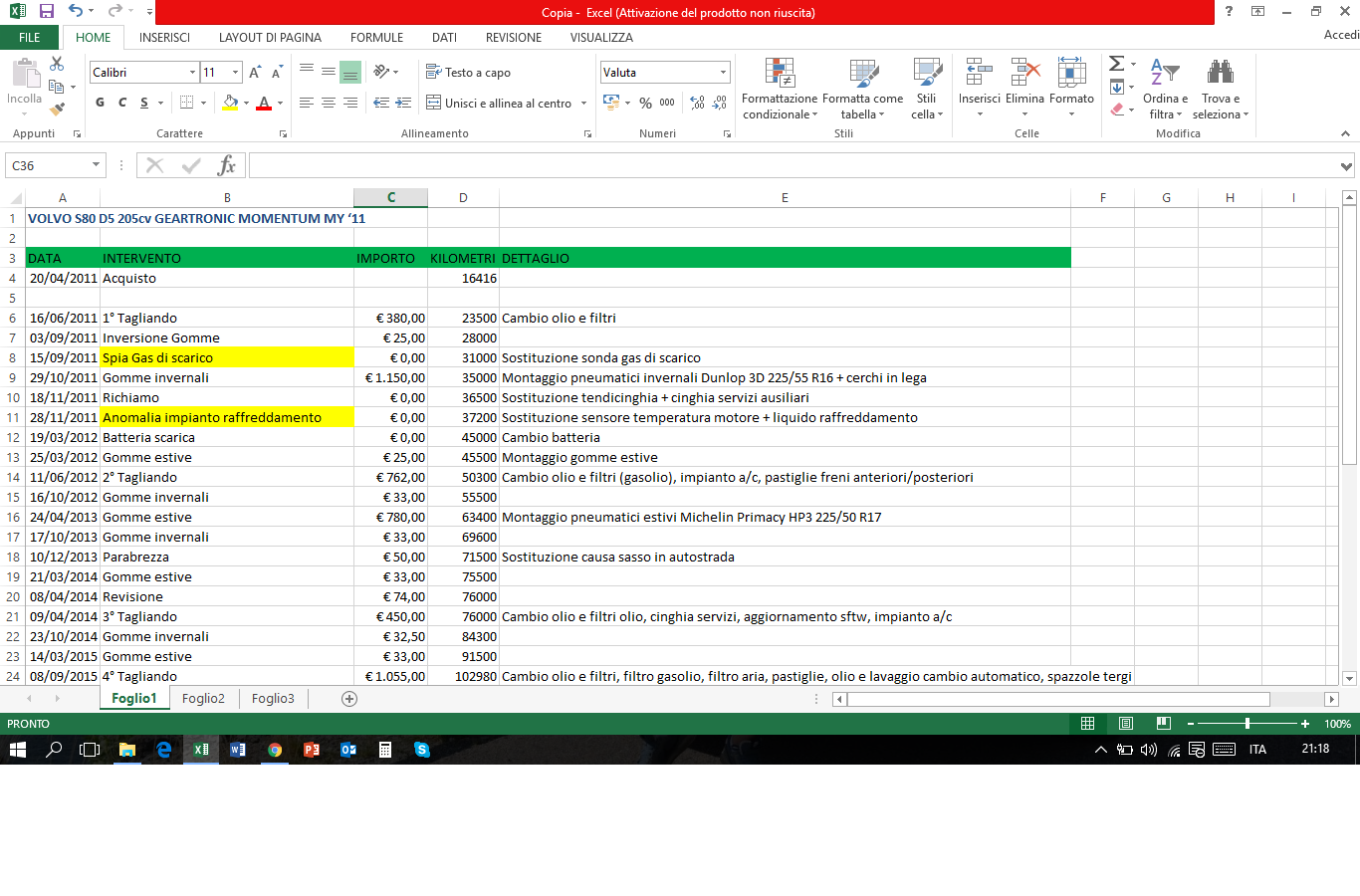Open Stili cella gallery

[x=927, y=90]
